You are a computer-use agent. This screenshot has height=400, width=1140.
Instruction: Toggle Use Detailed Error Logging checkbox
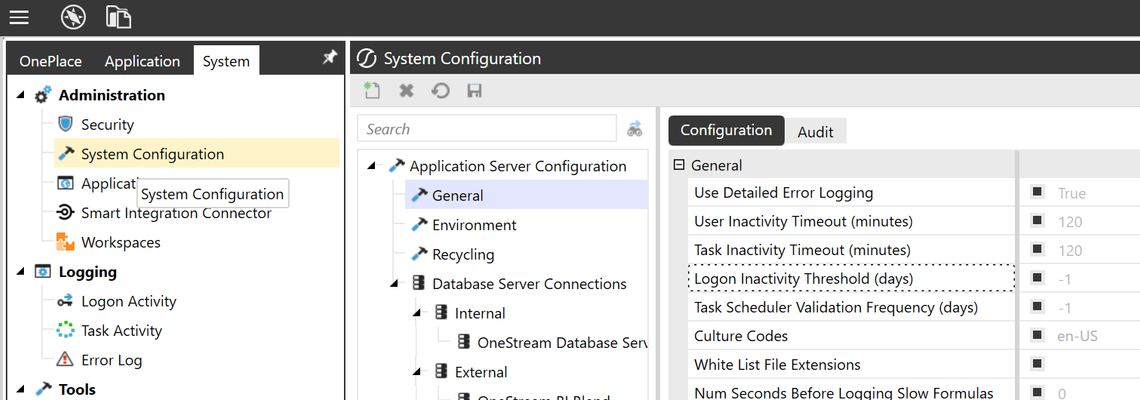1037,193
